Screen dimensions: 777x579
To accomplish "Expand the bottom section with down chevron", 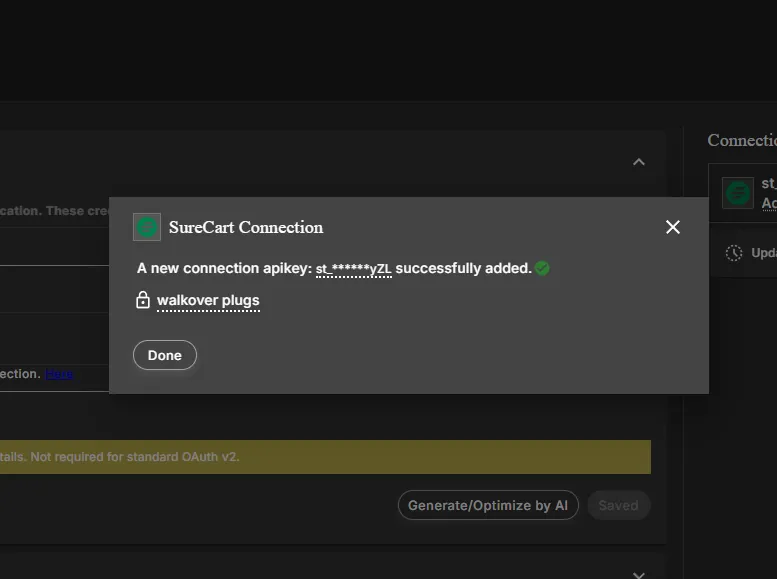I will pyautogui.click(x=639, y=573).
